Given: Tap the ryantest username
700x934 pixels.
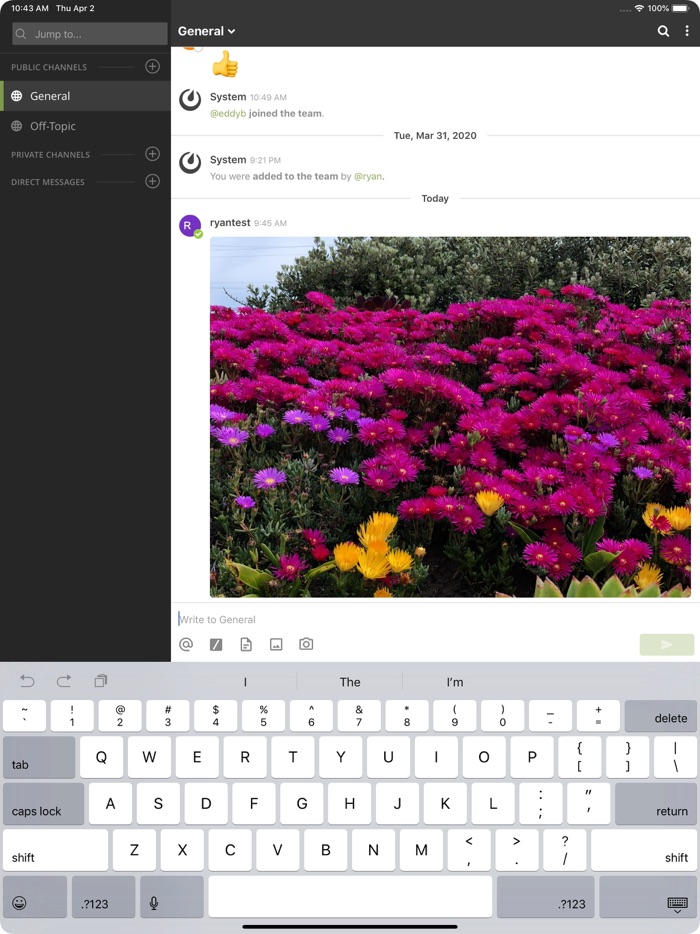Looking at the screenshot, I should coord(230,222).
